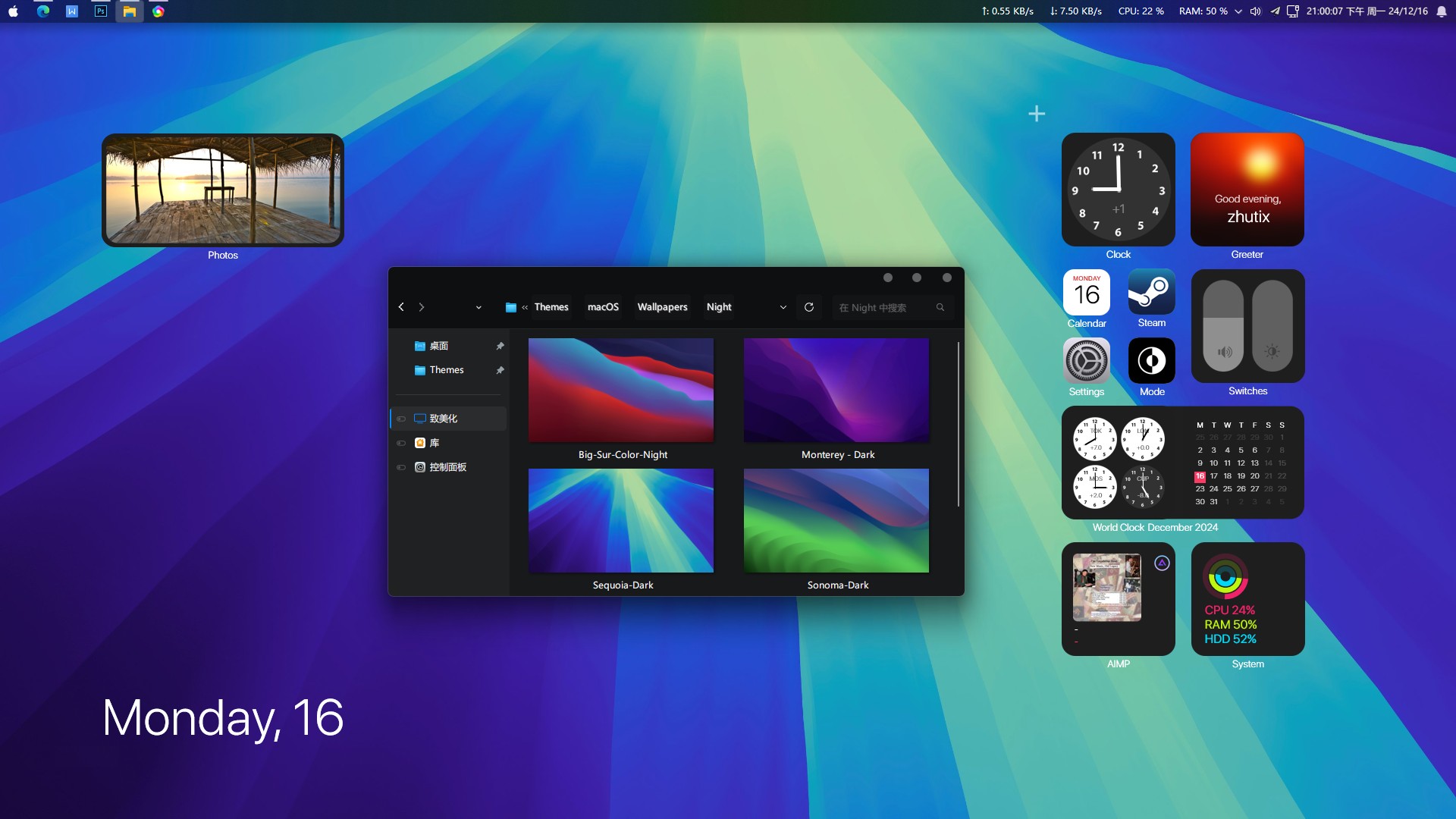Expand hidden tray icons chevron

tap(1238, 11)
